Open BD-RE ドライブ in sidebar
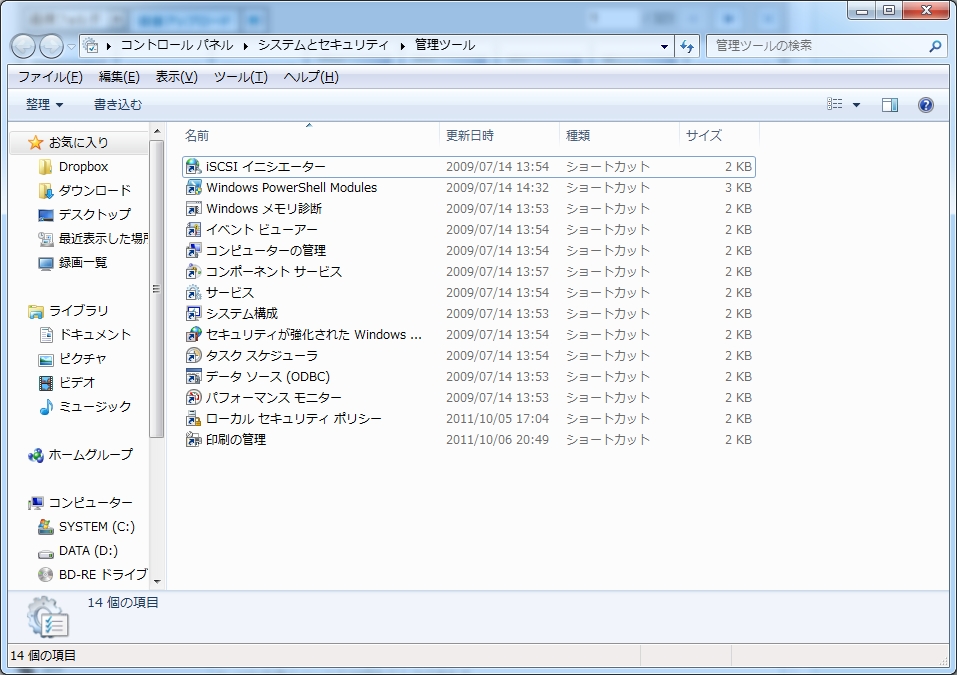Viewport: 957px width, 675px height. (93, 574)
